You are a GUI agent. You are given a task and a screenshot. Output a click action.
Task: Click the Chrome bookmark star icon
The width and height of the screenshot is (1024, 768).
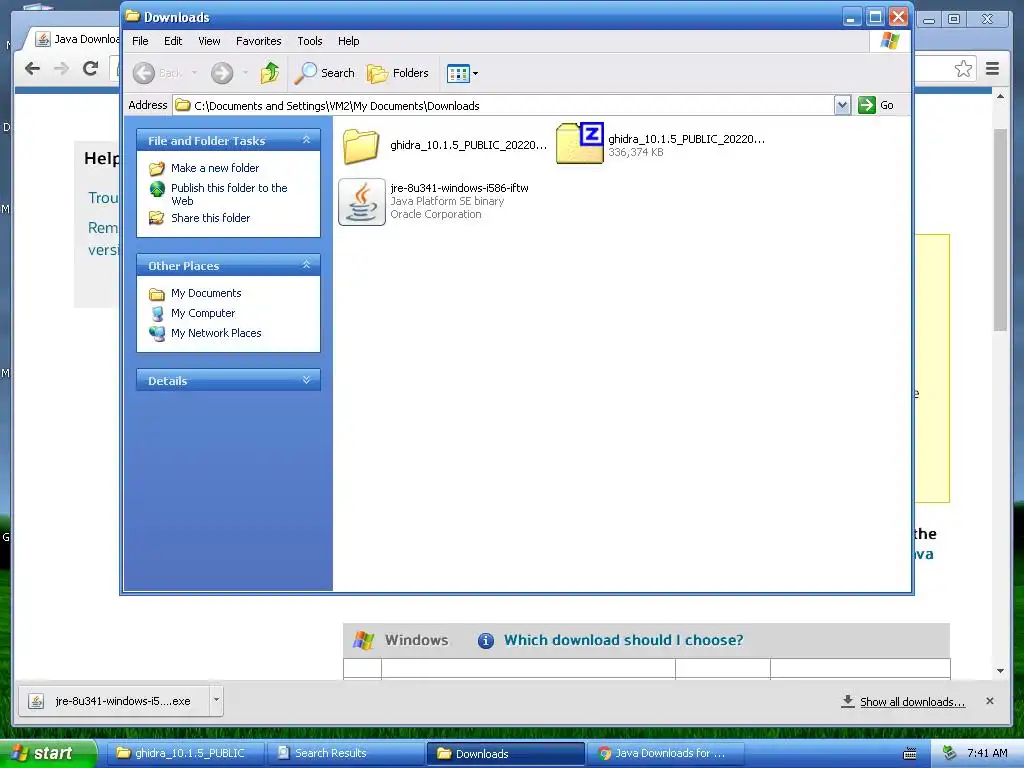[x=963, y=69]
